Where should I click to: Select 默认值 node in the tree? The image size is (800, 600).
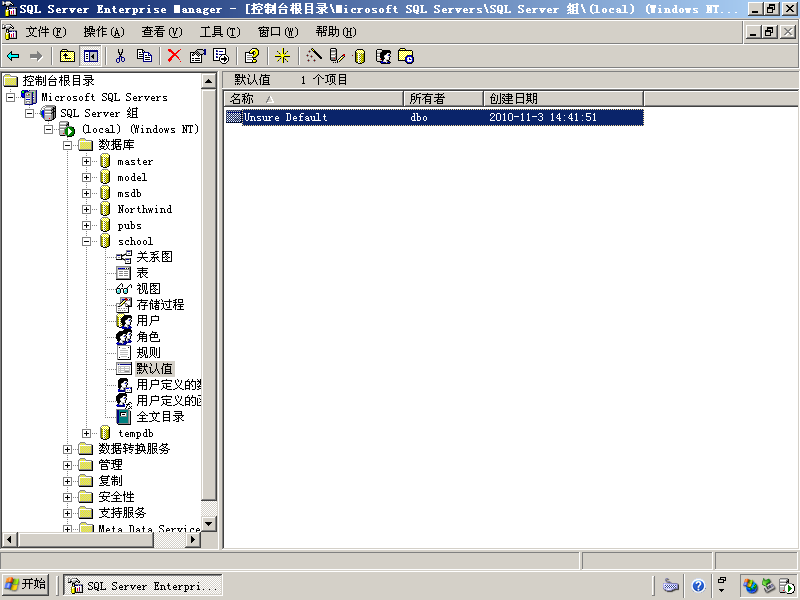155,369
